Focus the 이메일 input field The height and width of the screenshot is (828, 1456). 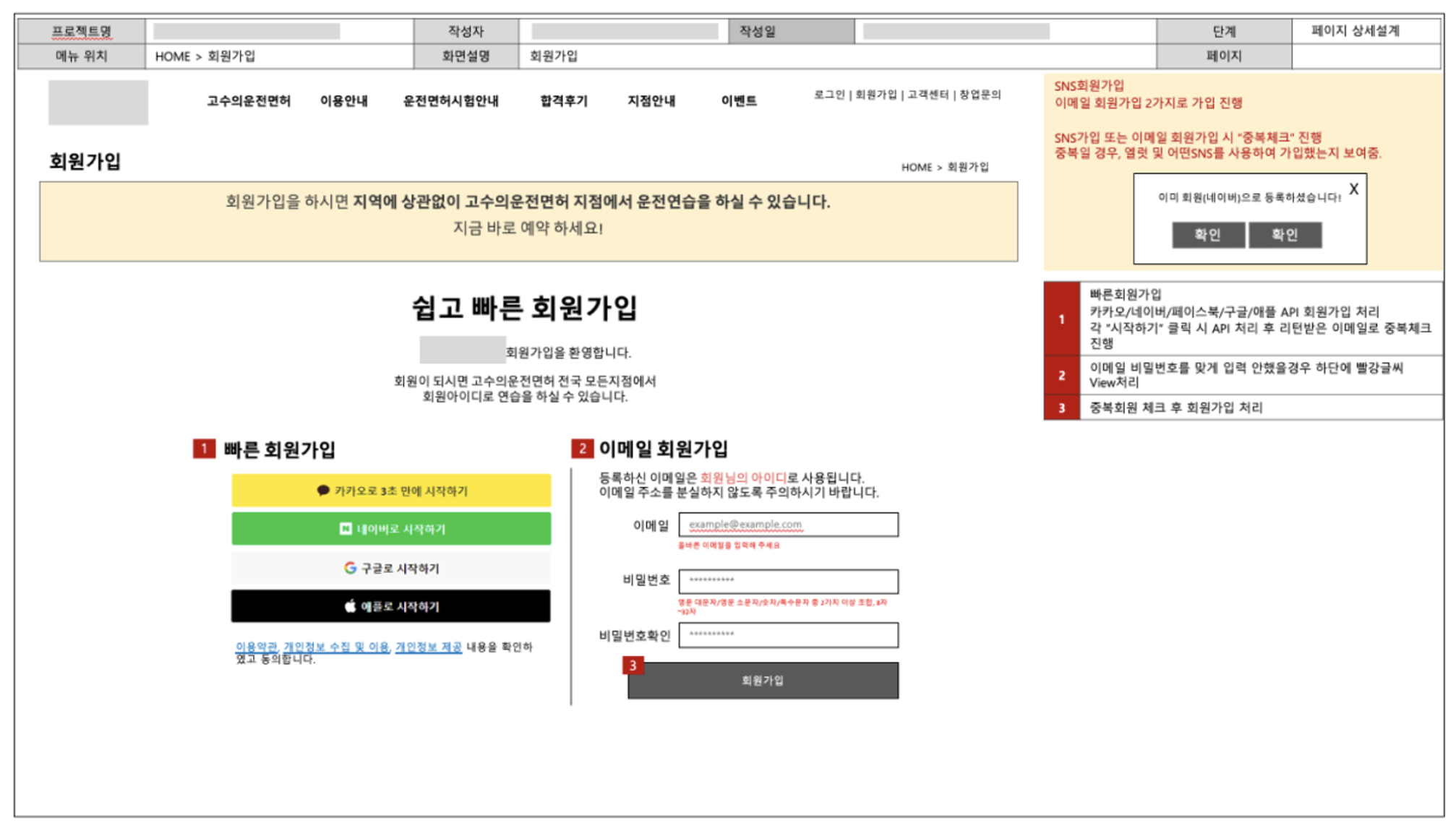(x=788, y=525)
